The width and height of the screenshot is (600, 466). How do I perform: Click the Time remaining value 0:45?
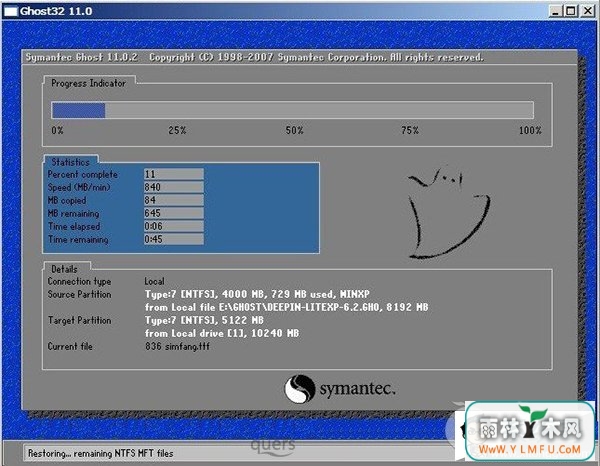[174, 239]
